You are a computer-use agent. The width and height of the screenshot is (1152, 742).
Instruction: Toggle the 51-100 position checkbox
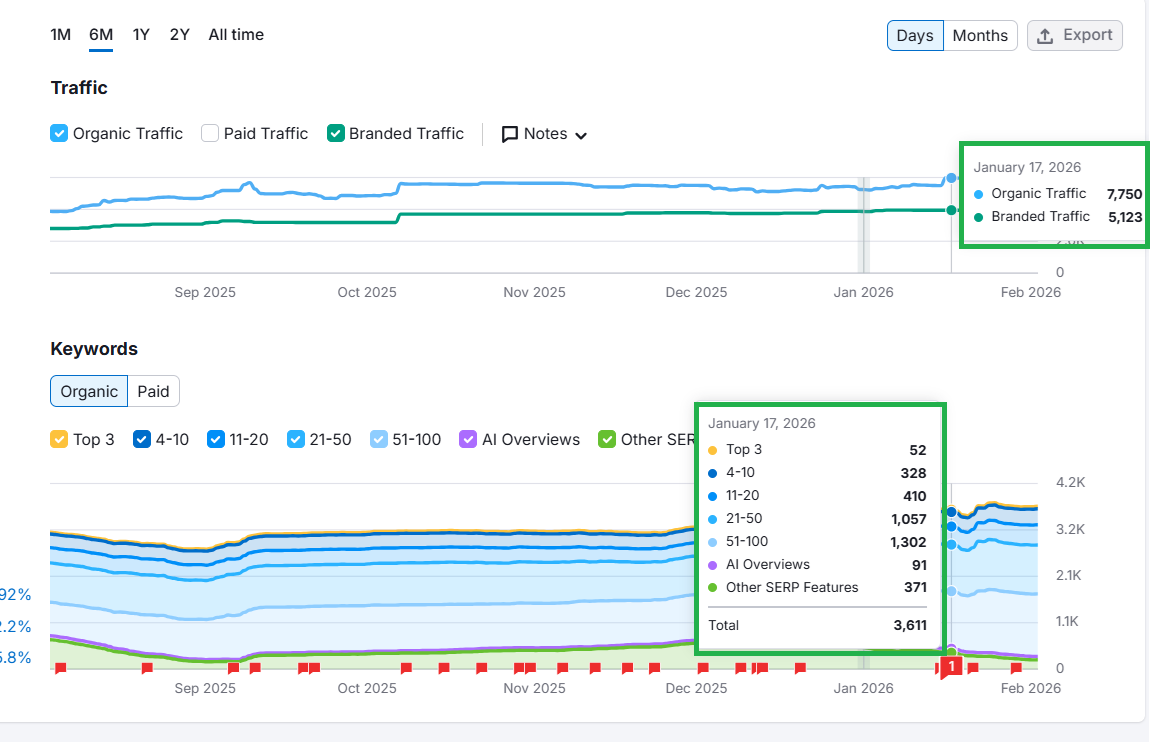(379, 439)
